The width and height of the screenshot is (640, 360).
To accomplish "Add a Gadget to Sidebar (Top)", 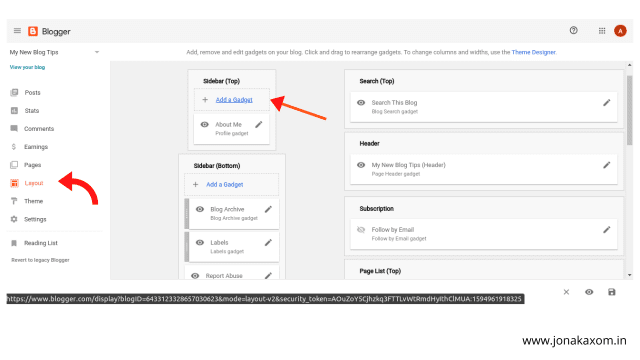I will (234, 100).
